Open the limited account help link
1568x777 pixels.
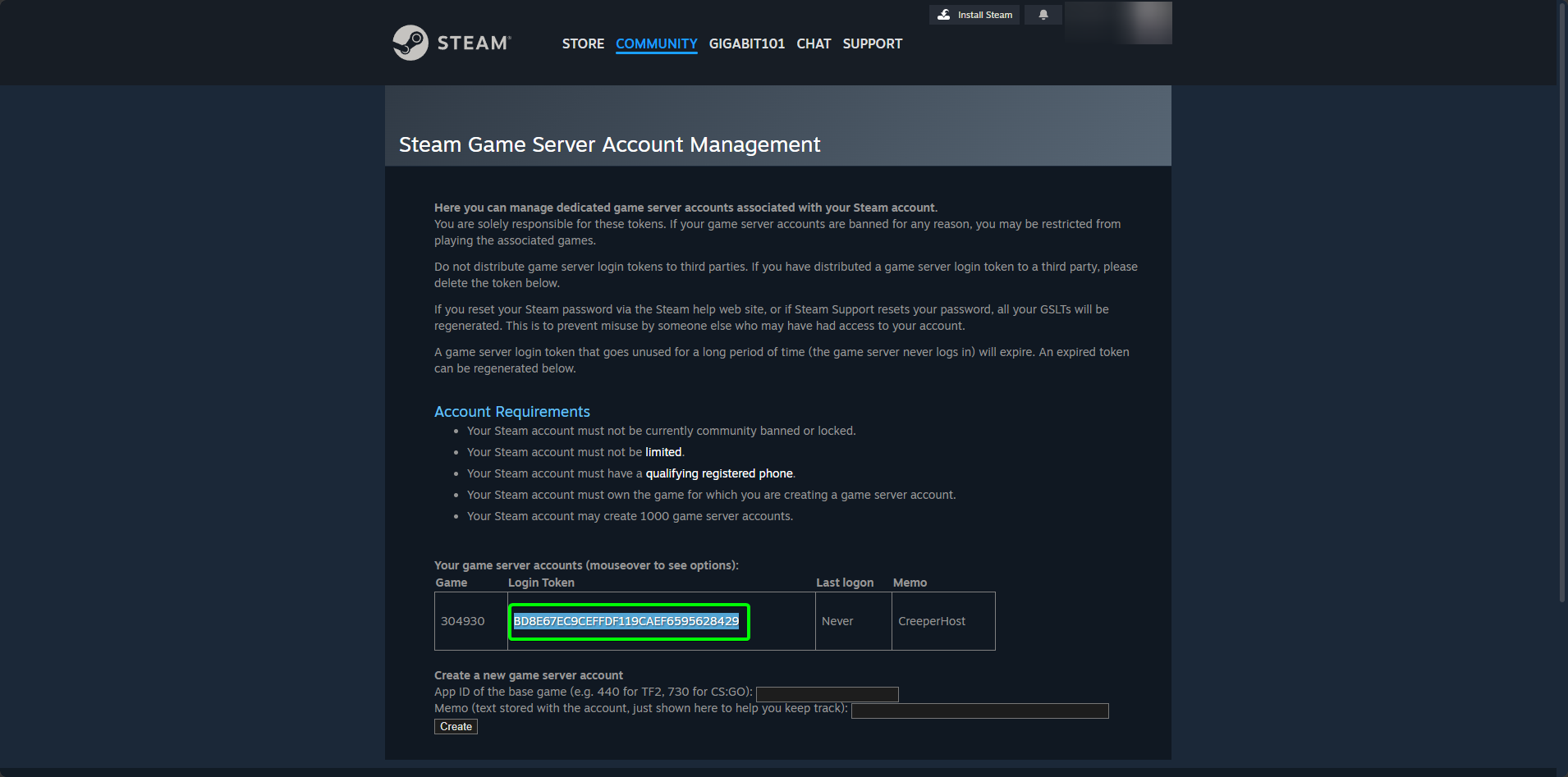tap(663, 451)
